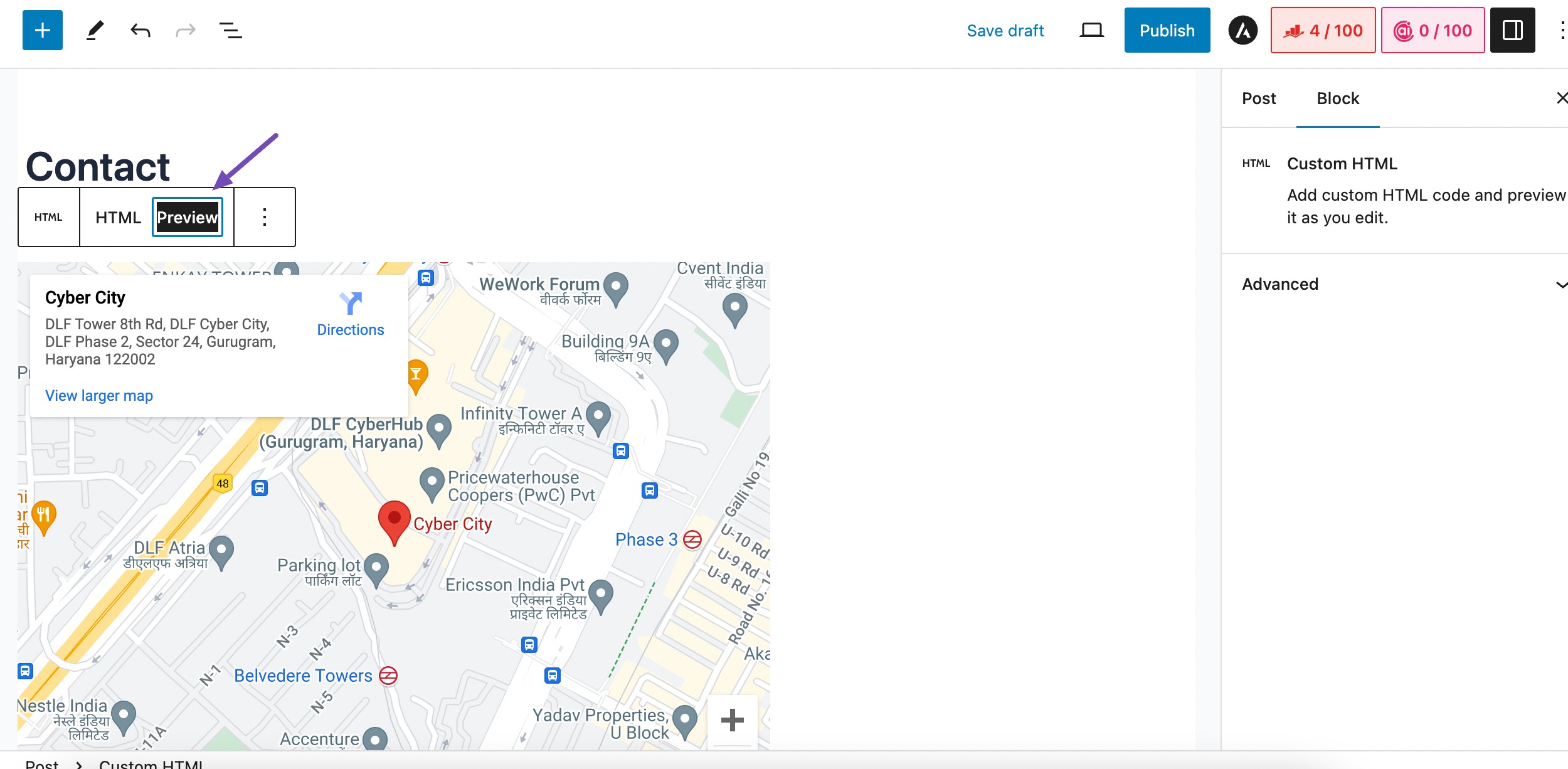
Task: Open the editor options three-dot menu
Action: (x=1561, y=30)
